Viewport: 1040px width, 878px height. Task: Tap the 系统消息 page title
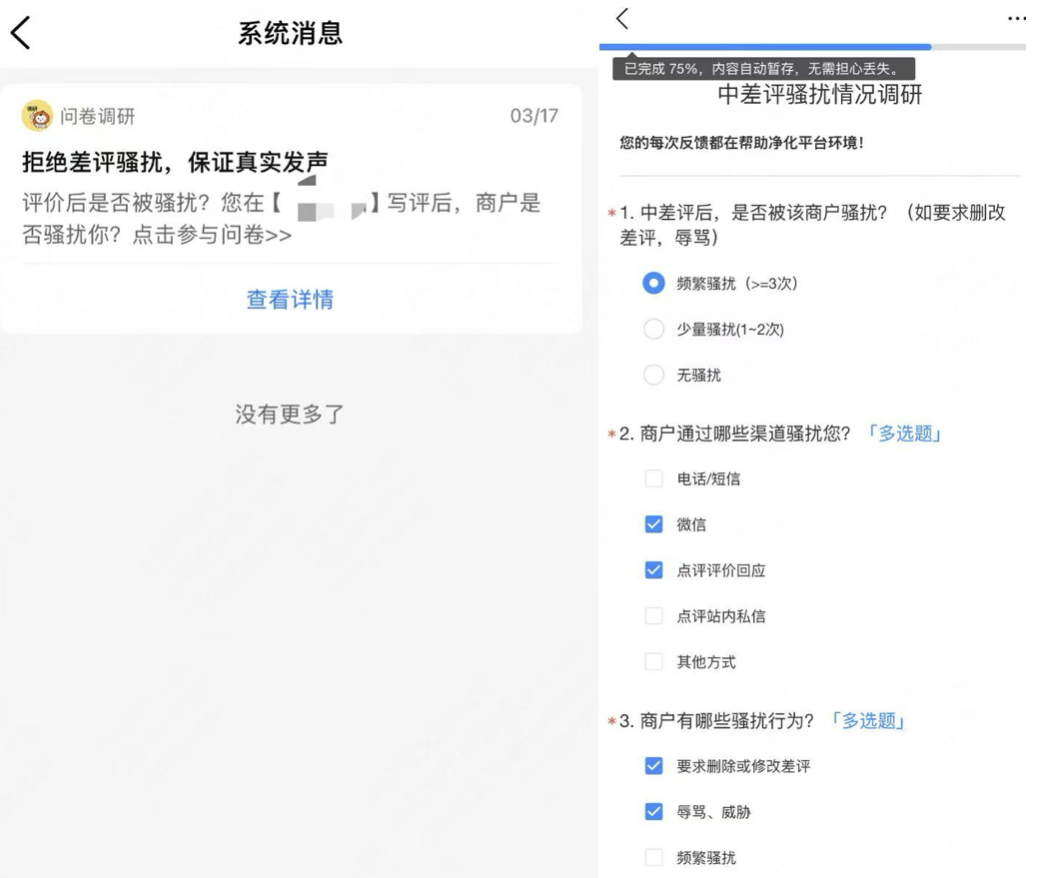tap(290, 33)
